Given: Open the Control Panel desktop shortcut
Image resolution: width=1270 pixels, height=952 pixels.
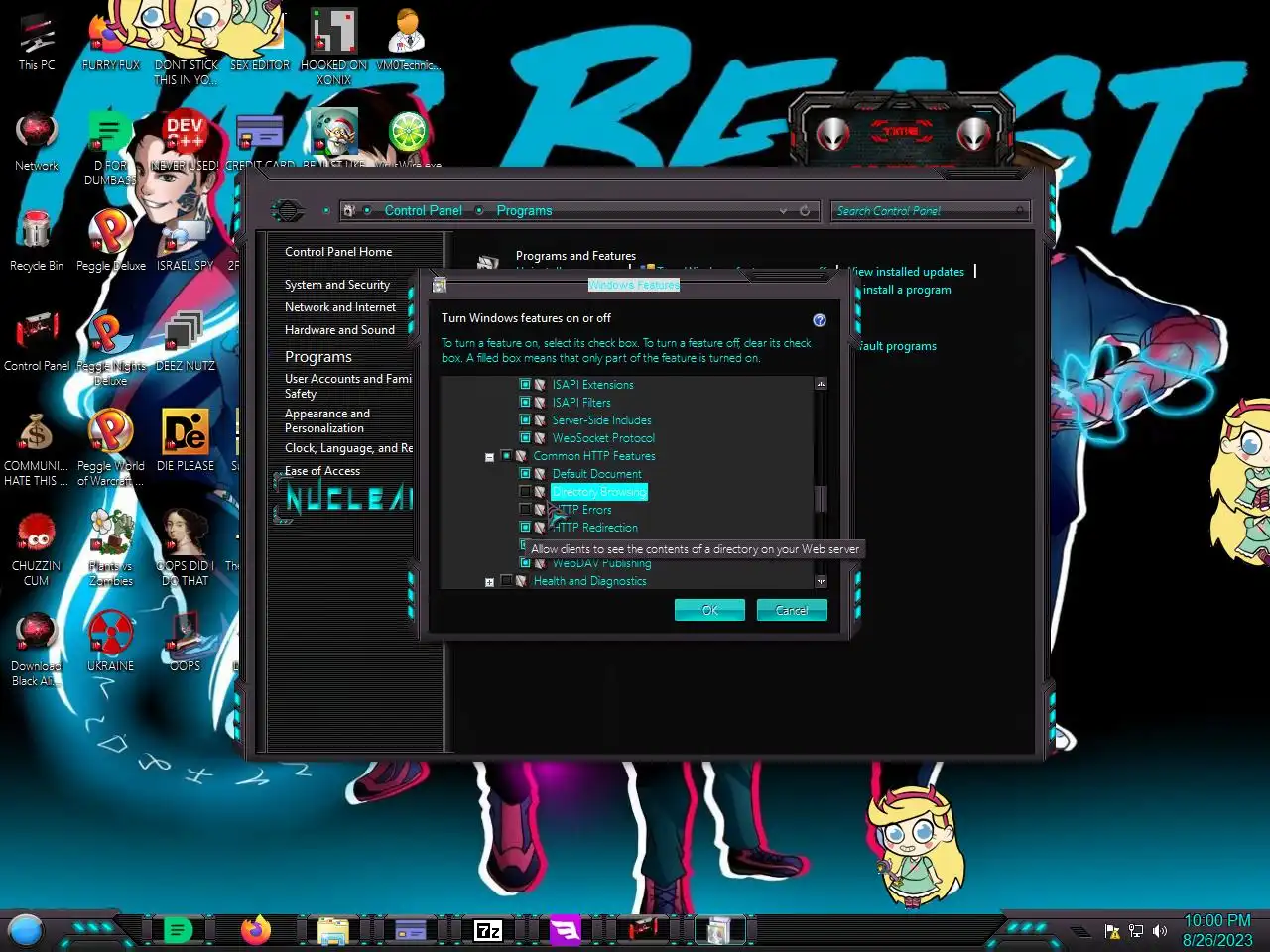Looking at the screenshot, I should tap(37, 342).
